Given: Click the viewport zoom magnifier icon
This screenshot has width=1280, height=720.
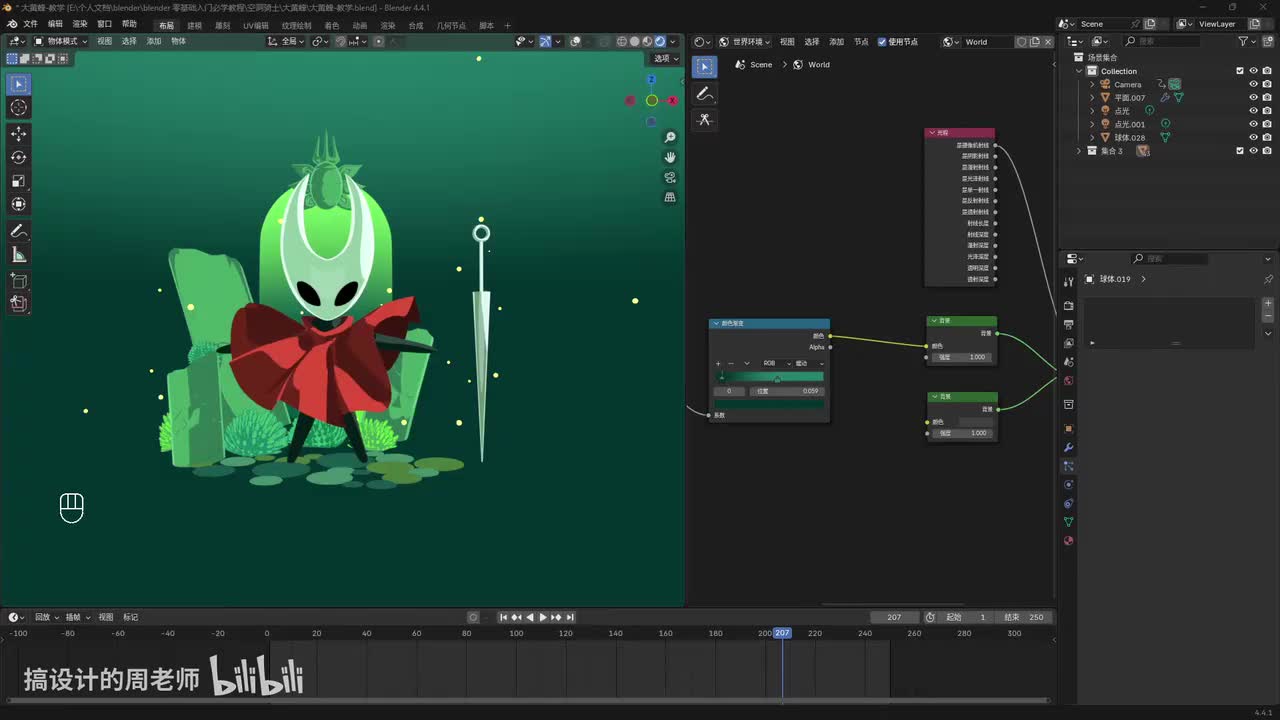Looking at the screenshot, I should point(670,137).
